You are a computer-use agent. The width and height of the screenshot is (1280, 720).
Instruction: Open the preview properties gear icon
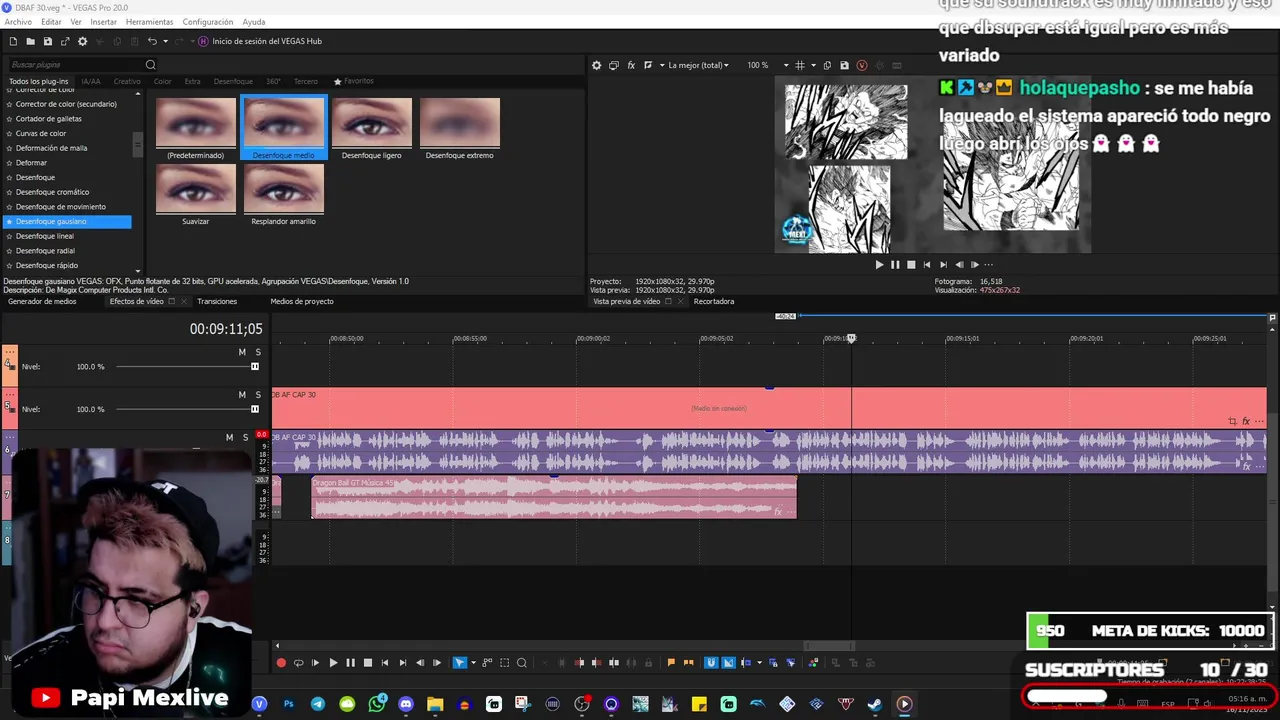click(x=597, y=65)
